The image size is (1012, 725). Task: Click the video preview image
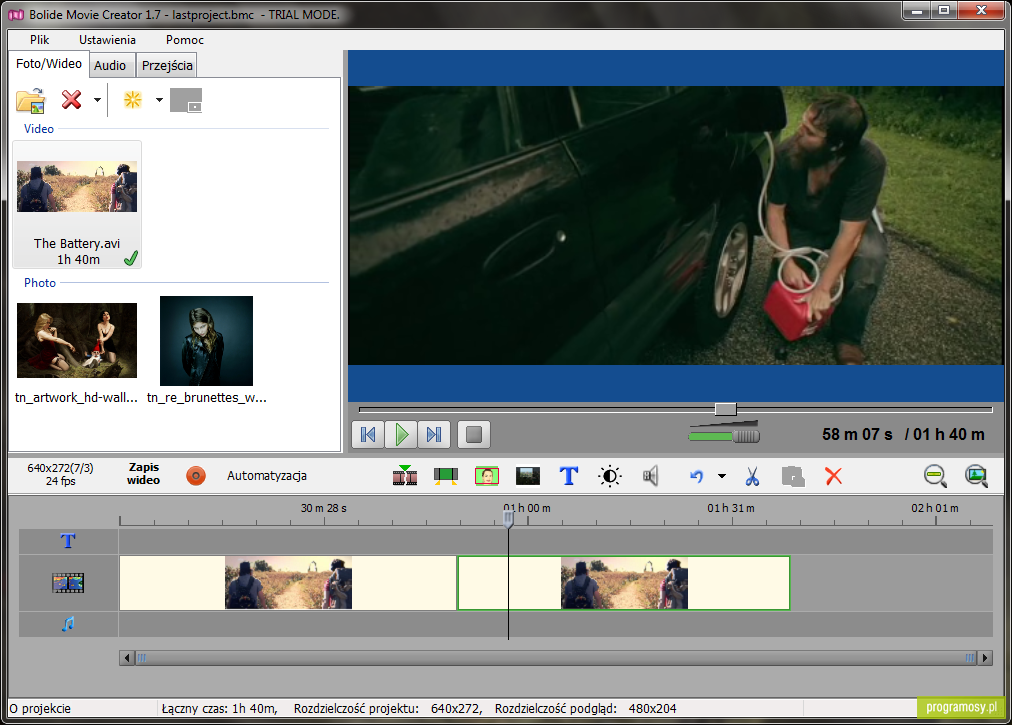click(676, 225)
